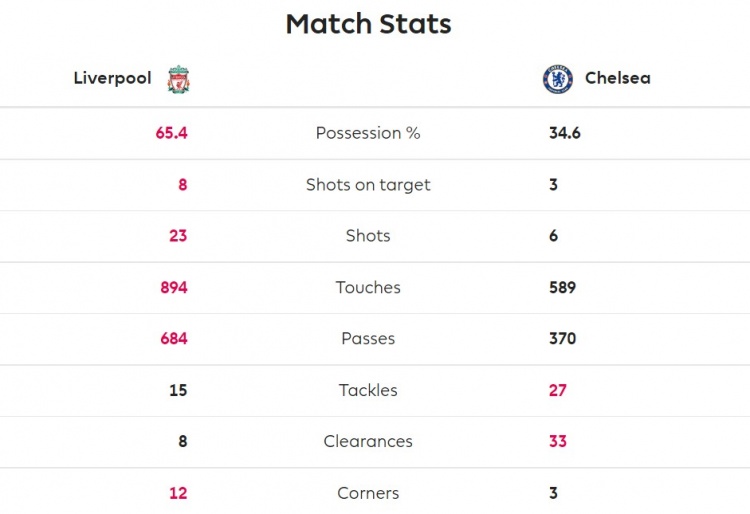Select the Possession % stat label
This screenshot has width=750, height=514.
point(368,133)
